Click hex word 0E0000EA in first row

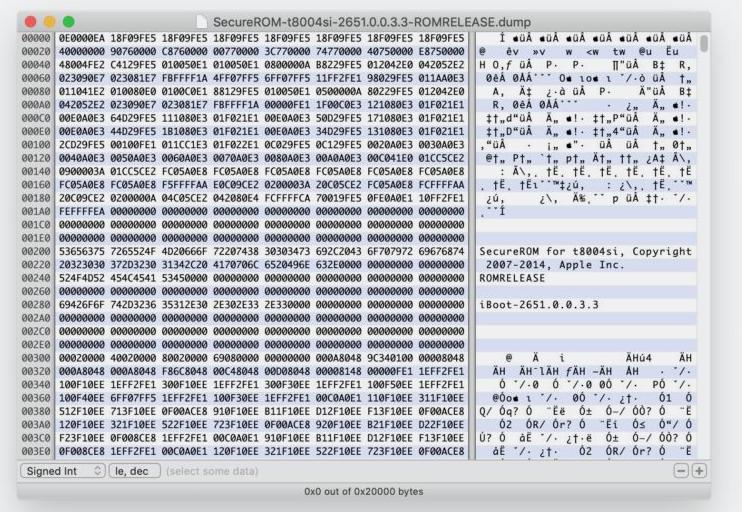pos(82,38)
